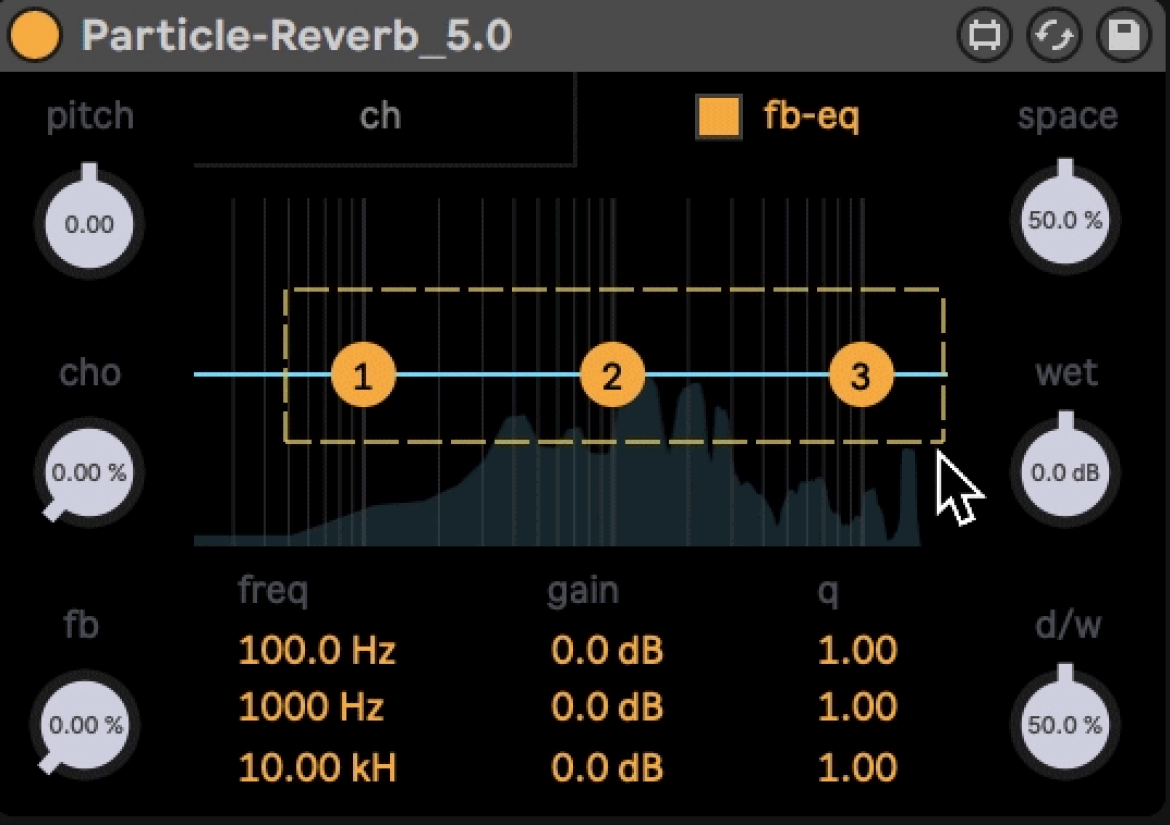Screen dimensions: 1170x825
Task: Click the 10.00 kHz frequency value
Action: pos(316,768)
